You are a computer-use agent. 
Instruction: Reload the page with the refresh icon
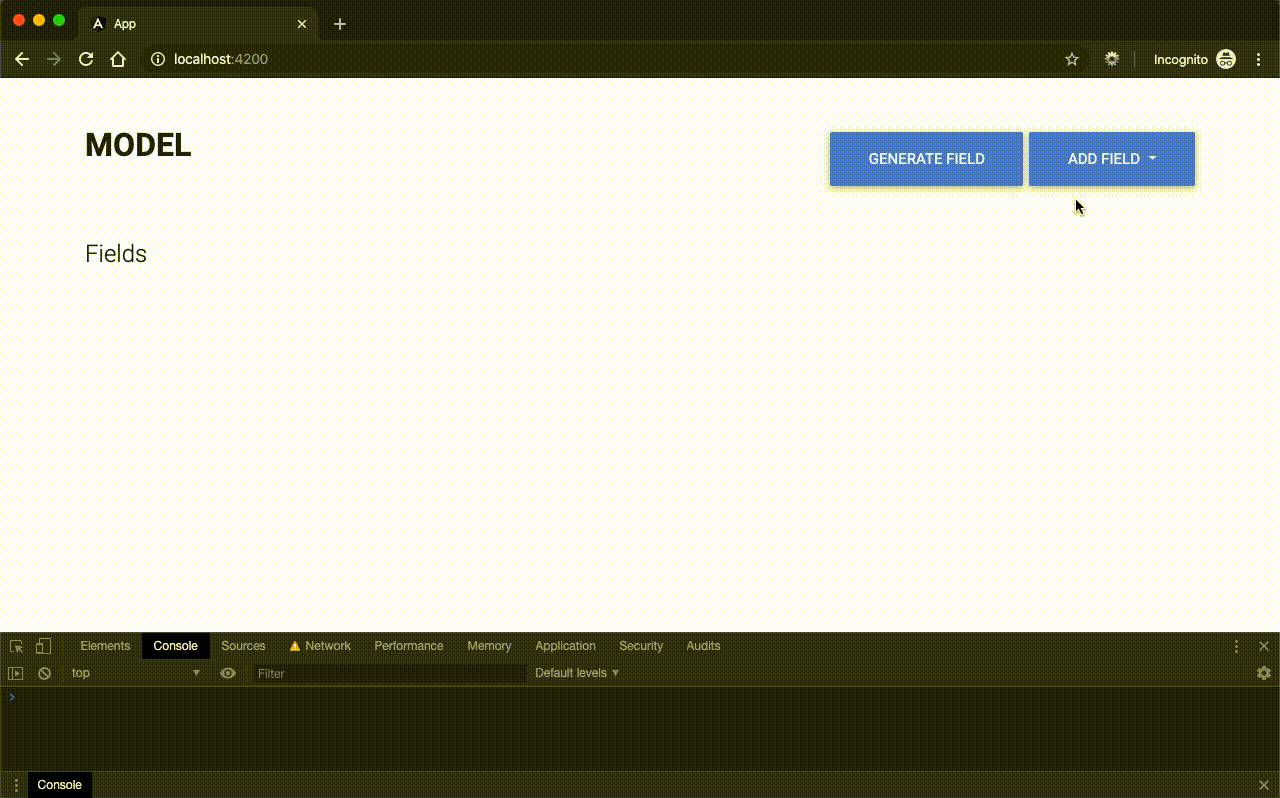[86, 59]
